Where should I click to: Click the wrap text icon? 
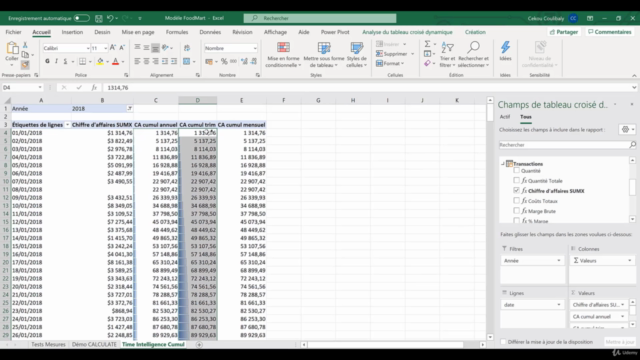pyautogui.click(x=187, y=48)
